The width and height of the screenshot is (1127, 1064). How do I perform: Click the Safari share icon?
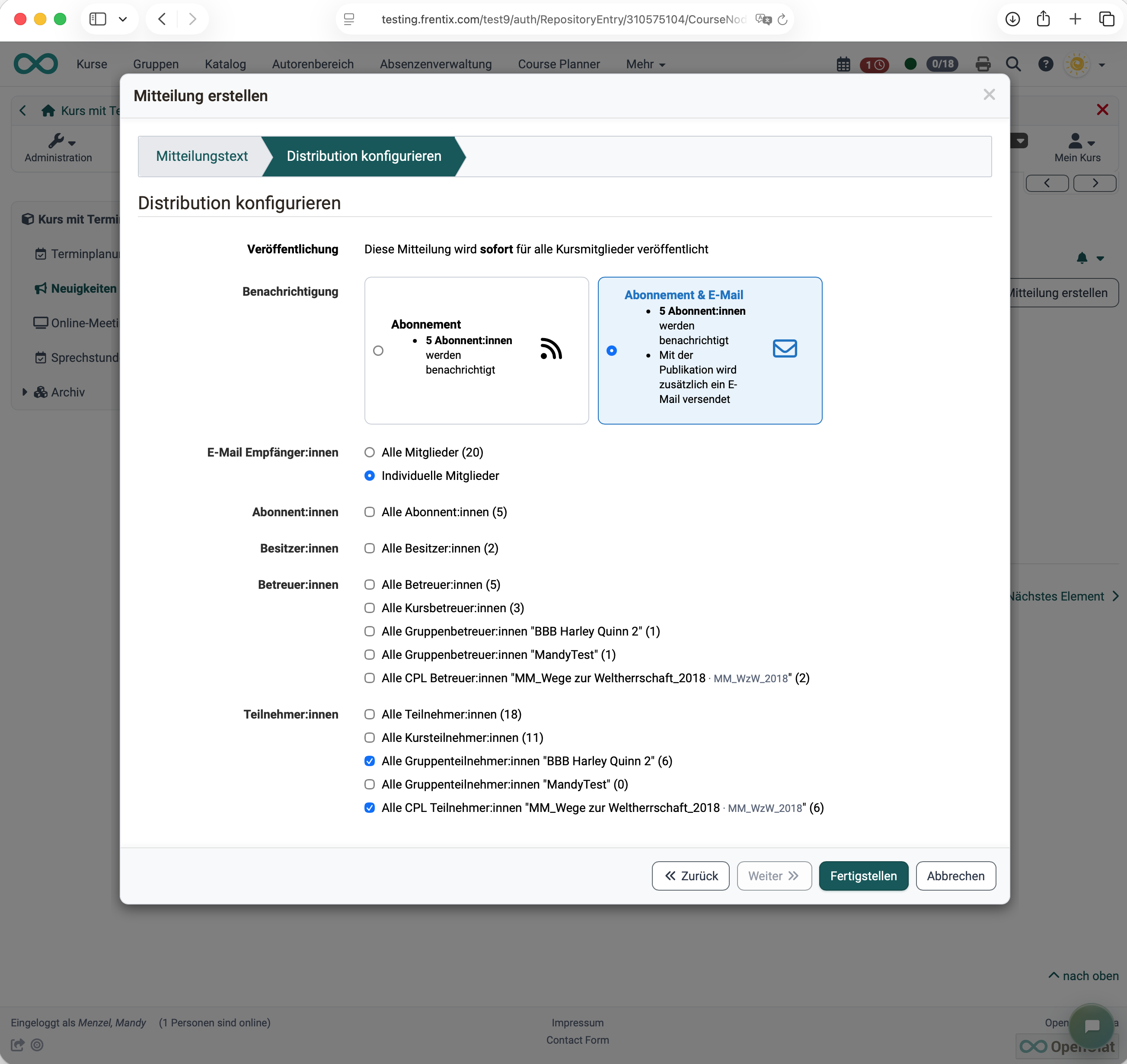[x=1043, y=19]
